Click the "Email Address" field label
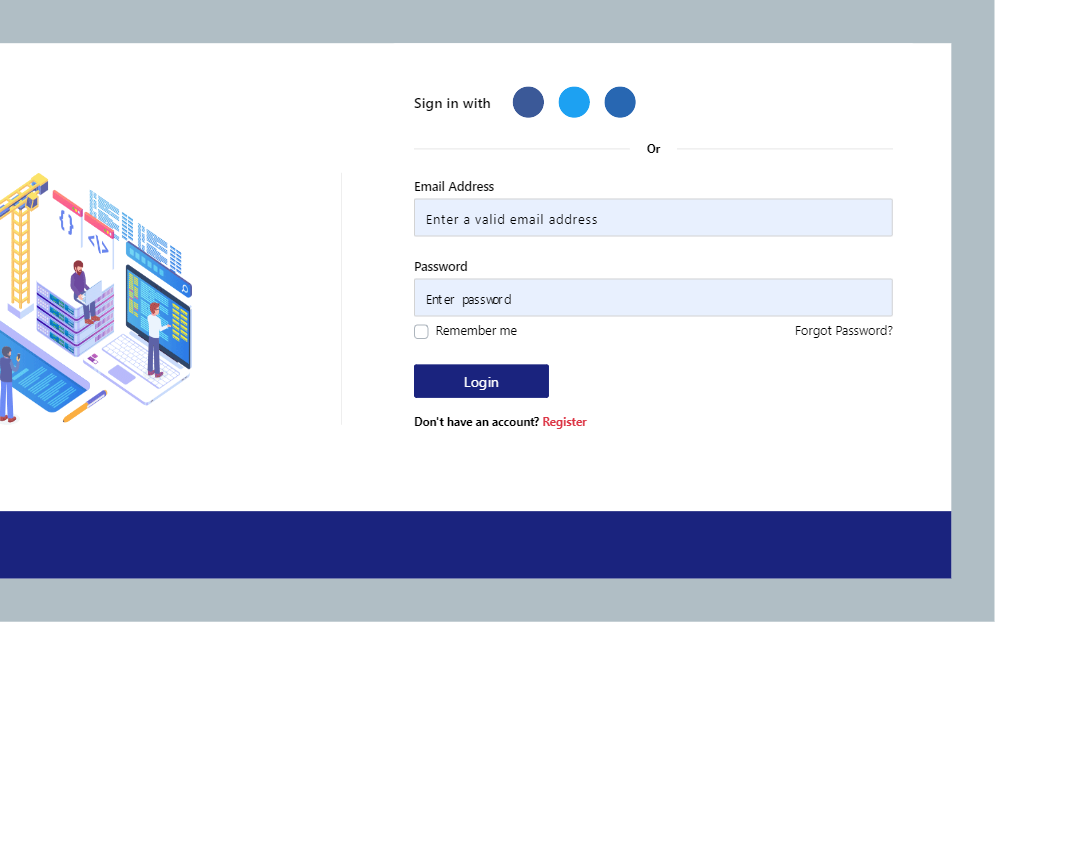The width and height of the screenshot is (1079, 856). pyautogui.click(x=454, y=187)
